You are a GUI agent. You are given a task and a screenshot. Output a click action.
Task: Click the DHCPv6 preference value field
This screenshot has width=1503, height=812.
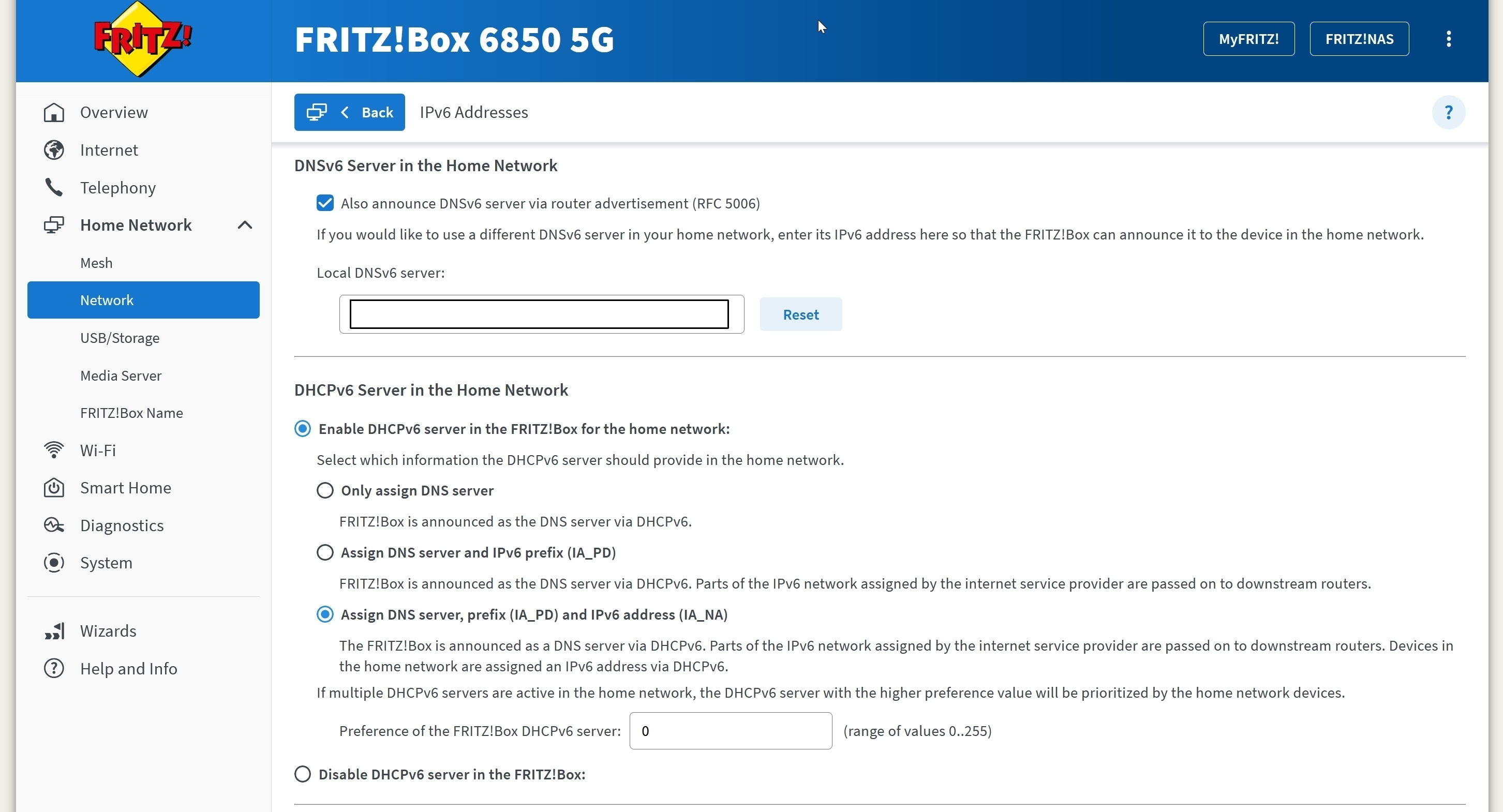[x=731, y=731]
